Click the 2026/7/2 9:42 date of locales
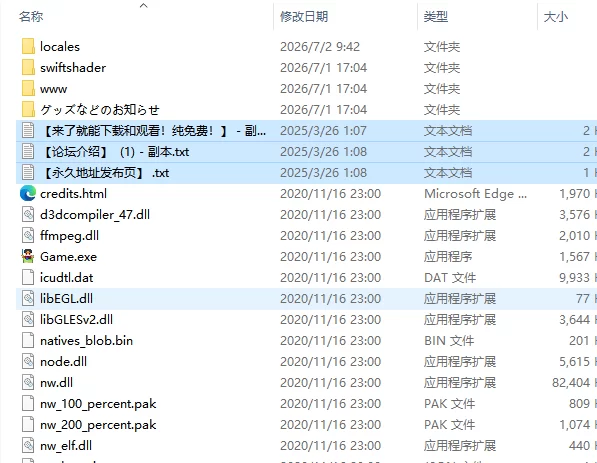The image size is (597, 463). click(320, 46)
